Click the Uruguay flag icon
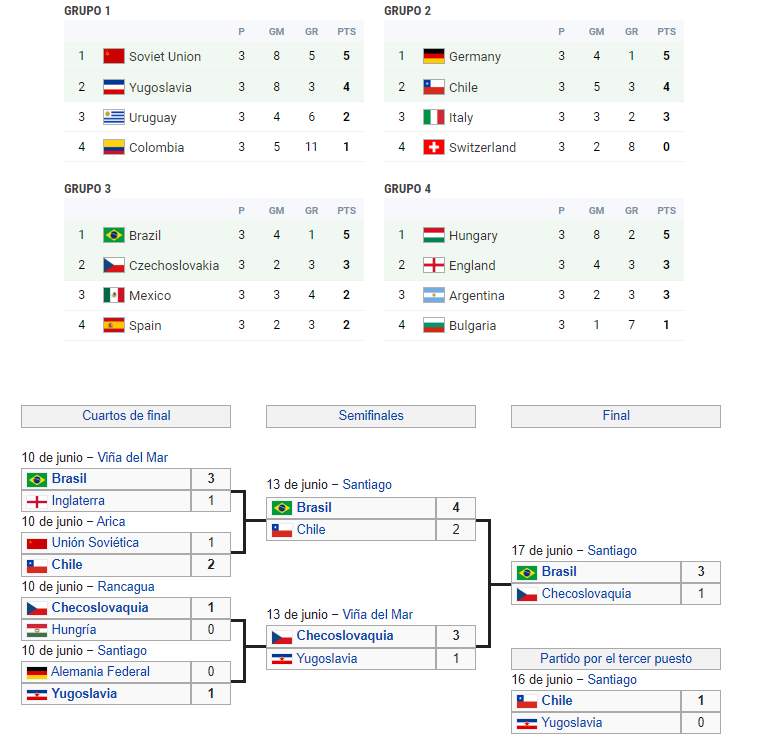The height and width of the screenshot is (751, 760). click(114, 117)
